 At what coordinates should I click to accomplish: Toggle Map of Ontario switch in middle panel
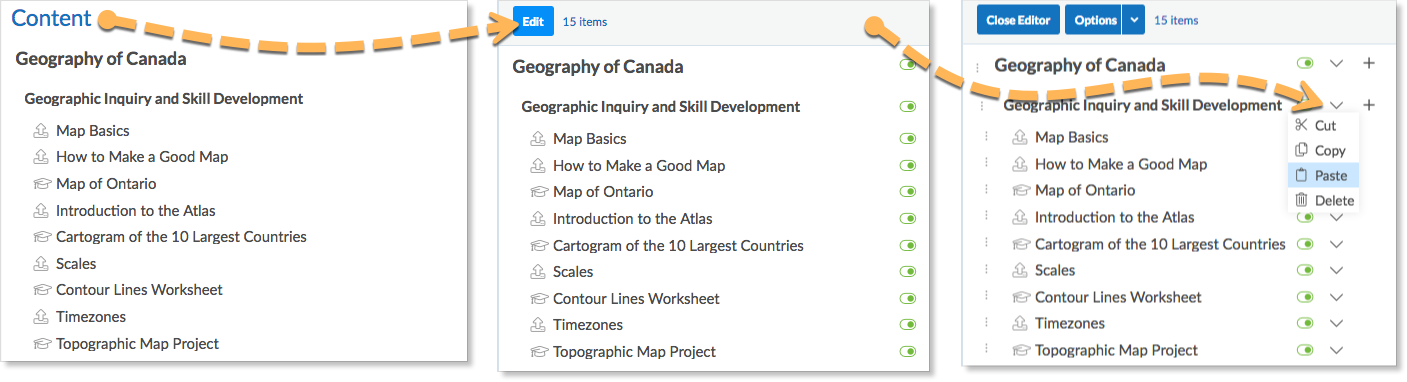[908, 192]
